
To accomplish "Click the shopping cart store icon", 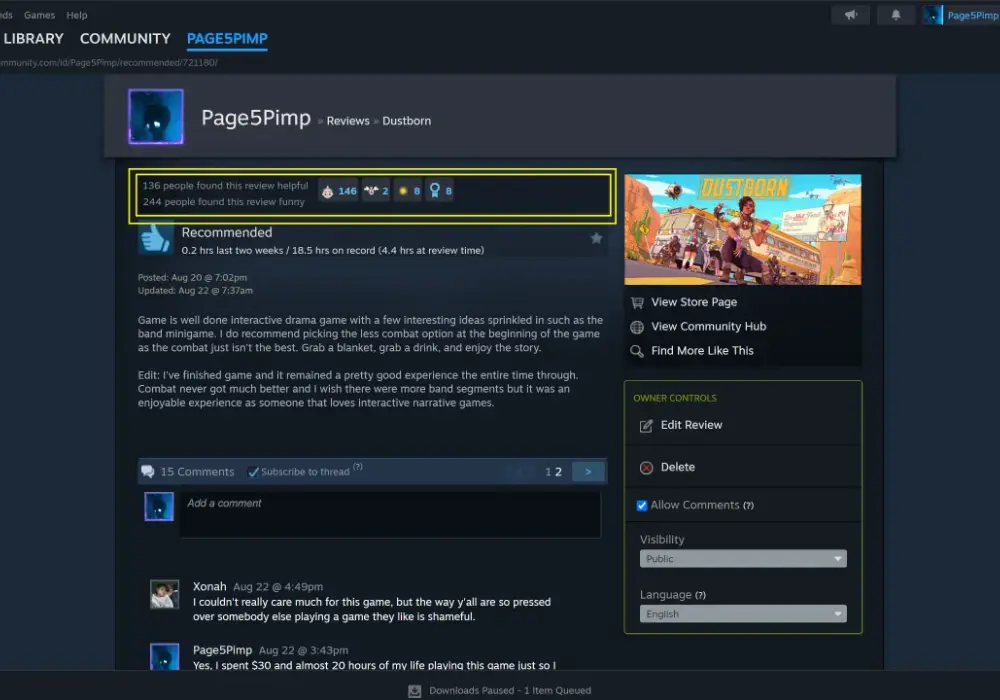I will (636, 302).
